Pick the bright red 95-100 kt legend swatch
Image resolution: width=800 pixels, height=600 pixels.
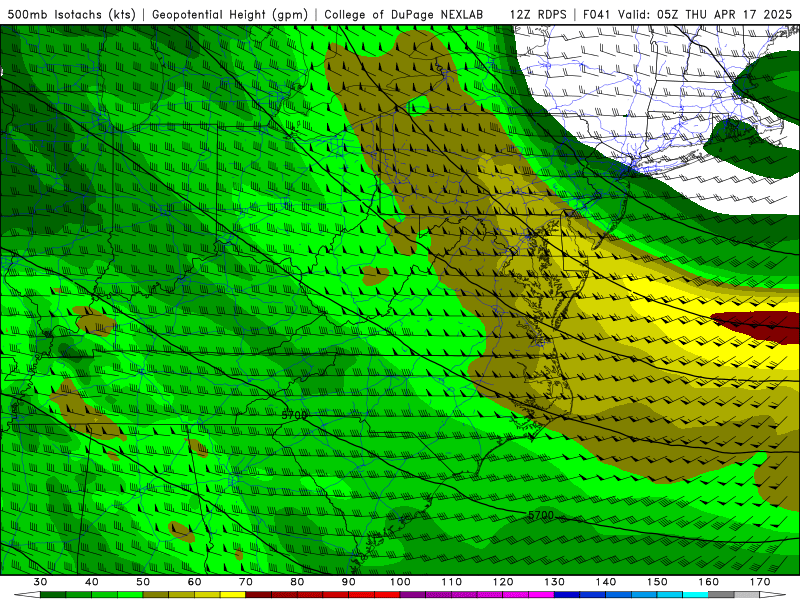pyautogui.click(x=387, y=594)
